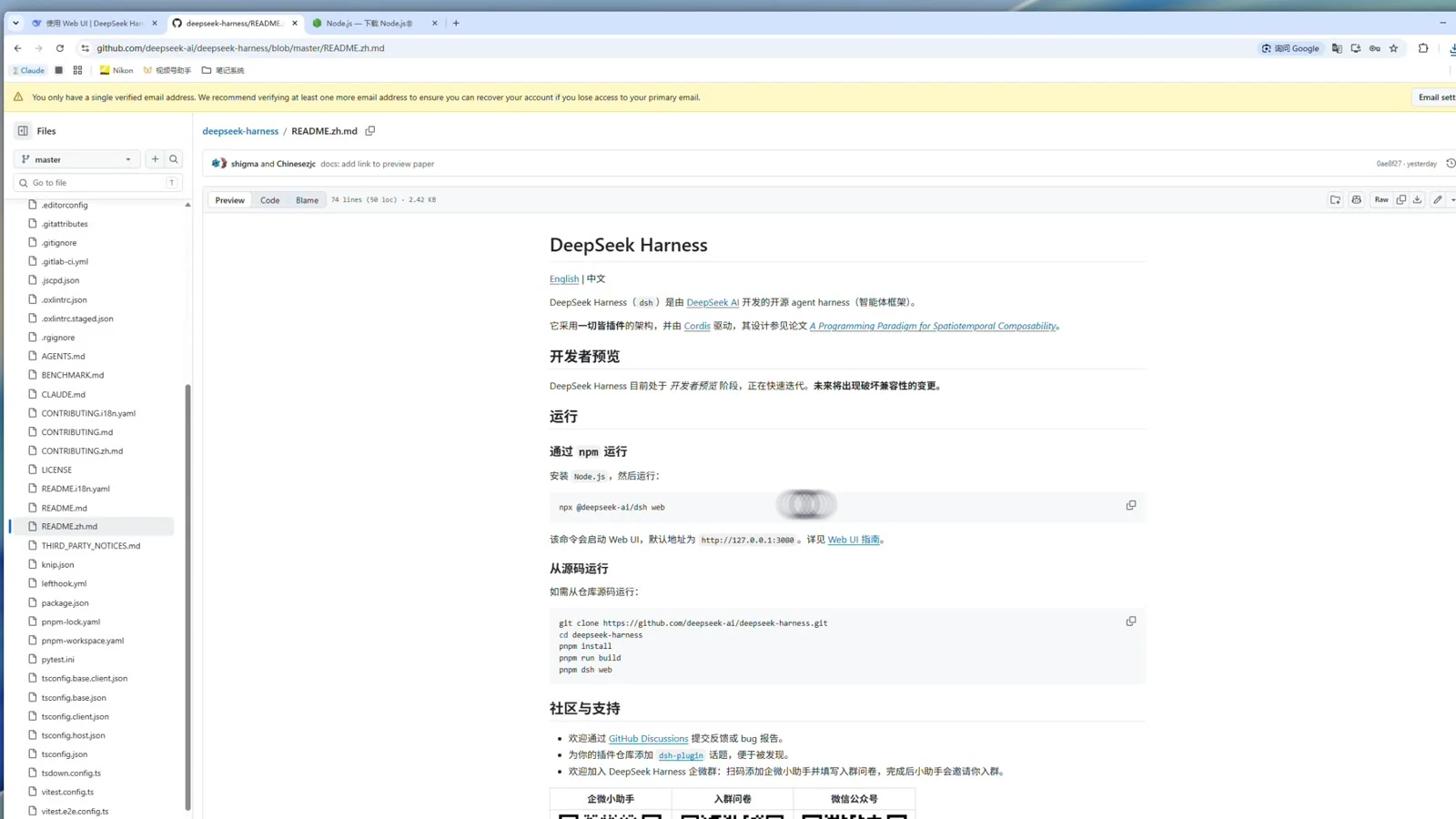Open the Raw file view
This screenshot has height=819, width=1456.
(1381, 200)
